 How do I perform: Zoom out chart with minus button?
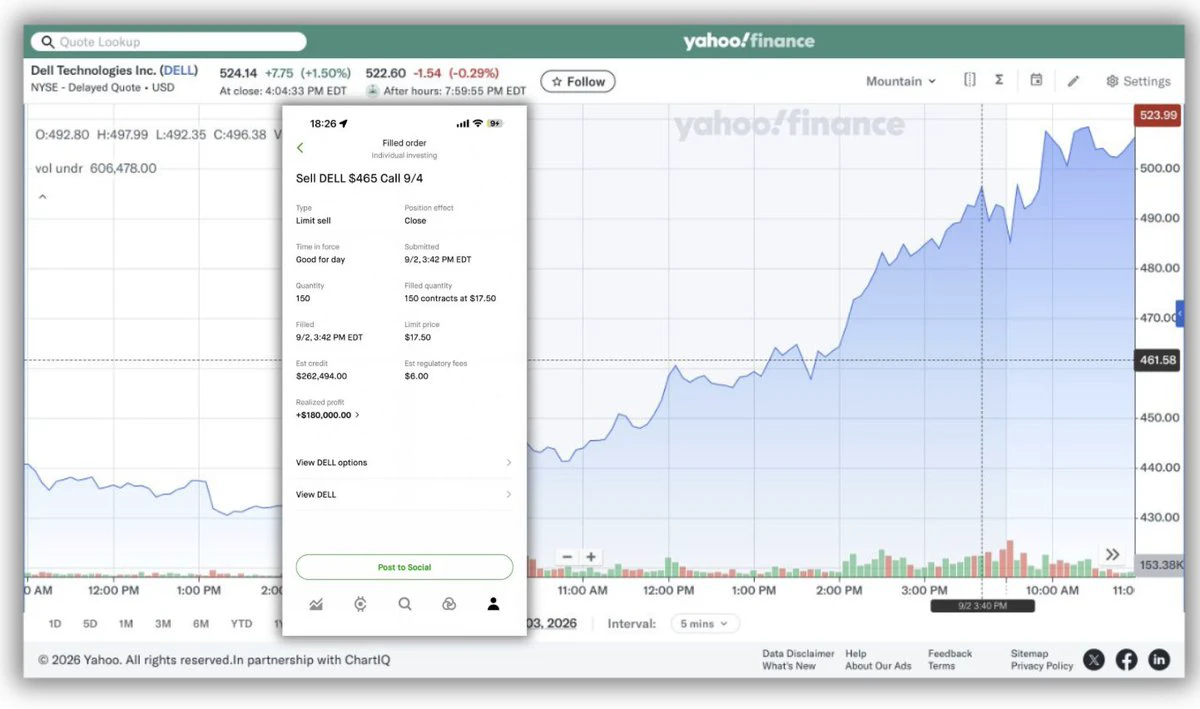(x=567, y=557)
